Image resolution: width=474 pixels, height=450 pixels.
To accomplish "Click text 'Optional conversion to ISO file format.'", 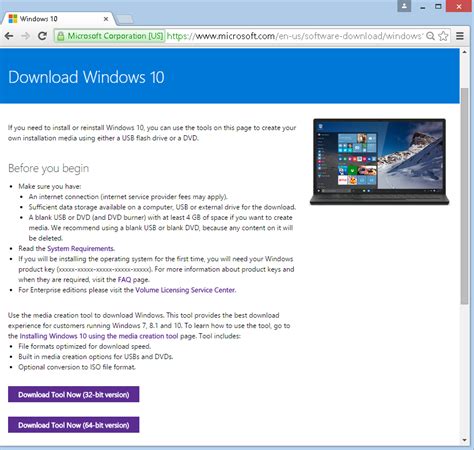I will click(77, 367).
